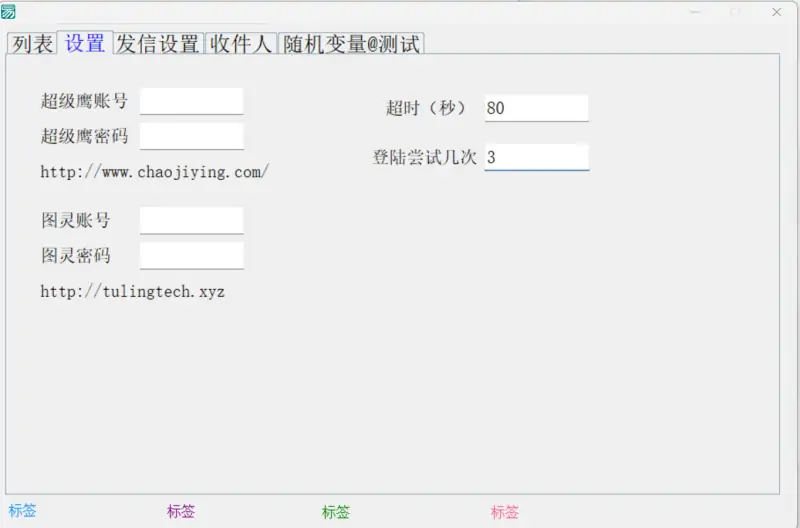Click the 超时（秒） field showing 80

pos(536,108)
